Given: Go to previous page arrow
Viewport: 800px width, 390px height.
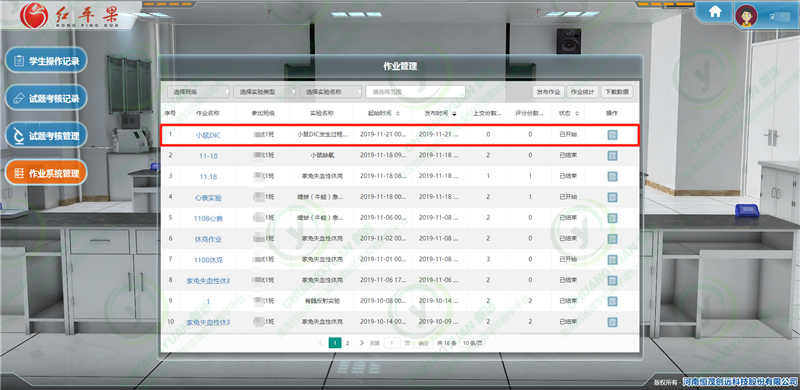Looking at the screenshot, I should coord(320,343).
